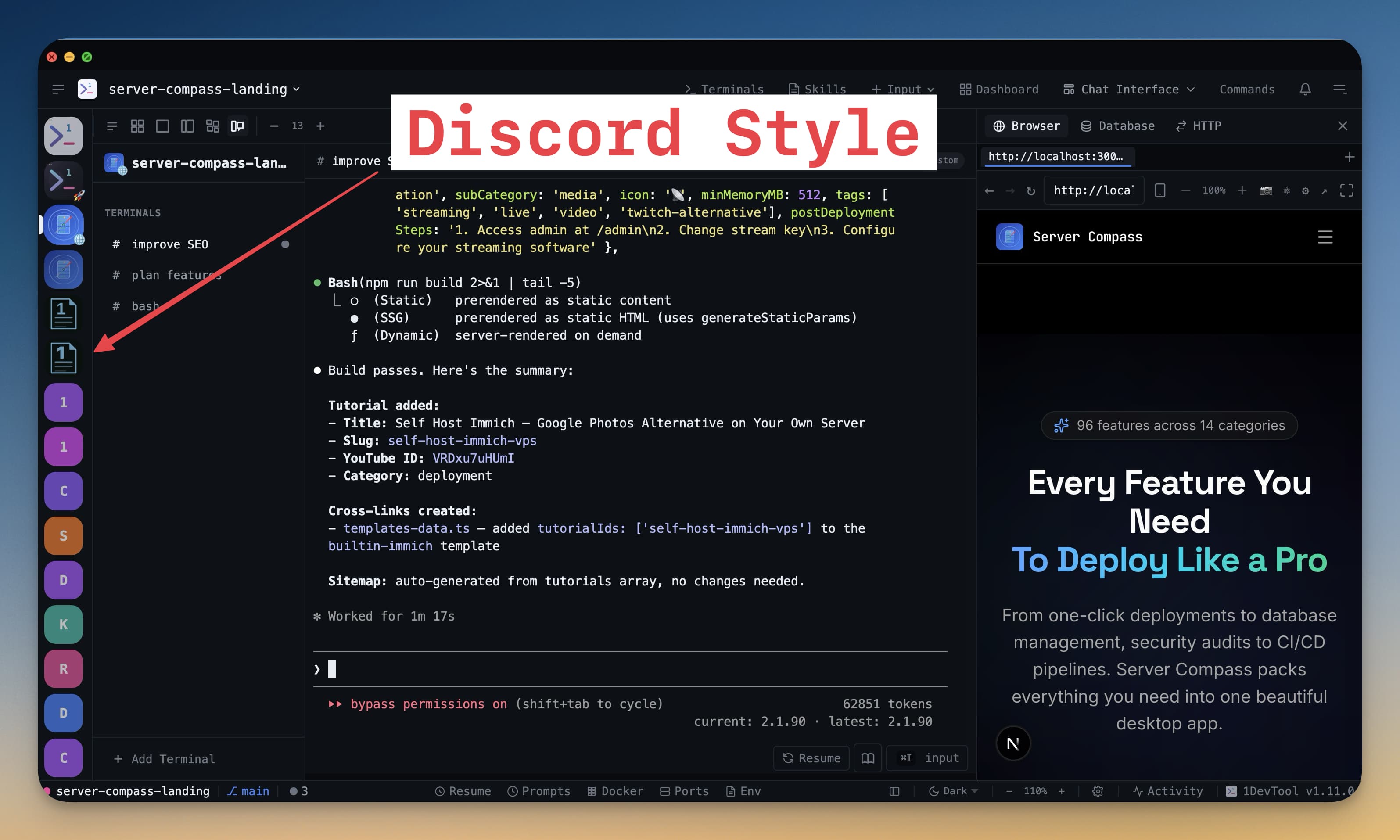Switch to the single-pane terminal layout
Screen dimensions: 1400x840
pos(162,126)
